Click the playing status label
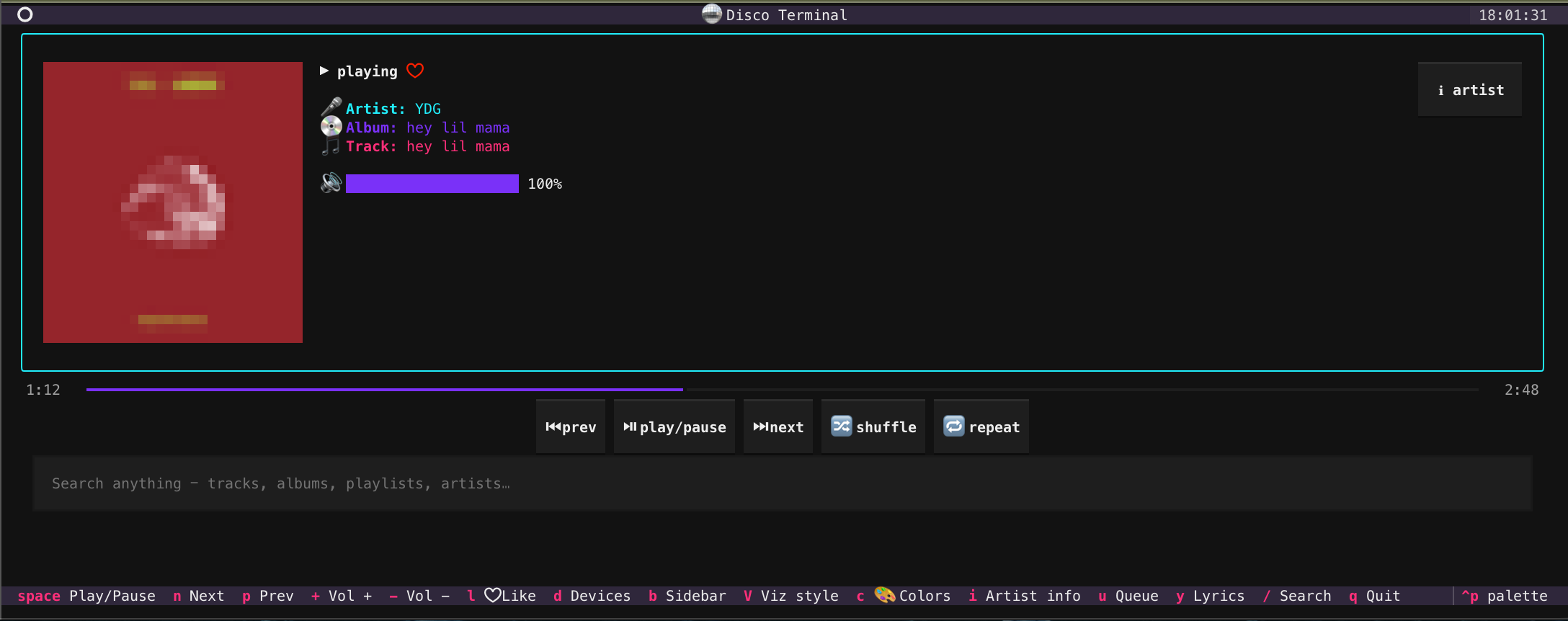This screenshot has height=621, width=1568. tap(367, 71)
